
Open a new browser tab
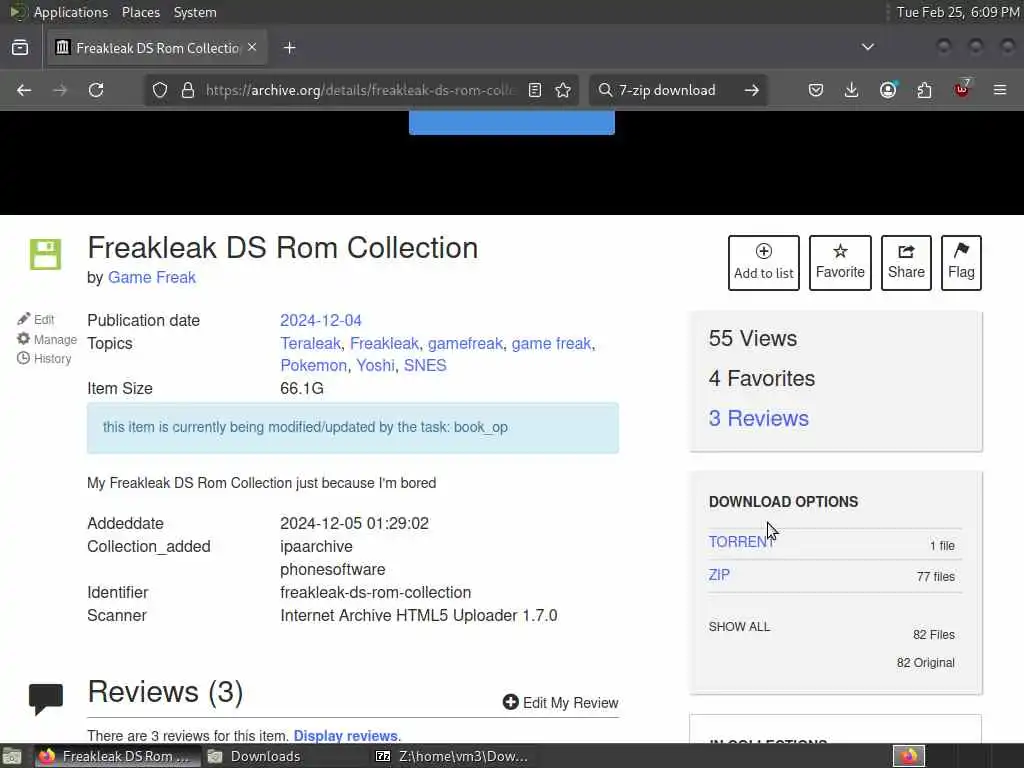point(290,48)
